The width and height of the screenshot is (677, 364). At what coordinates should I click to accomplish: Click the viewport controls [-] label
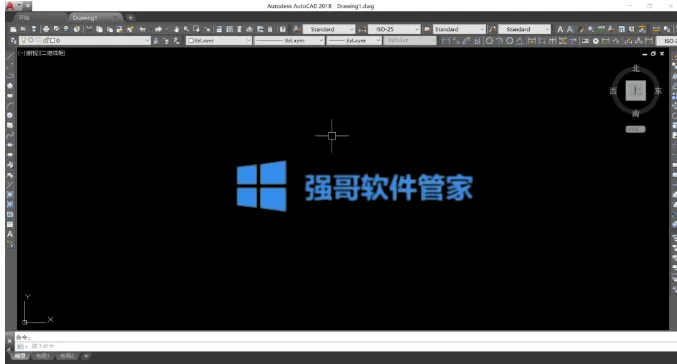(21, 53)
